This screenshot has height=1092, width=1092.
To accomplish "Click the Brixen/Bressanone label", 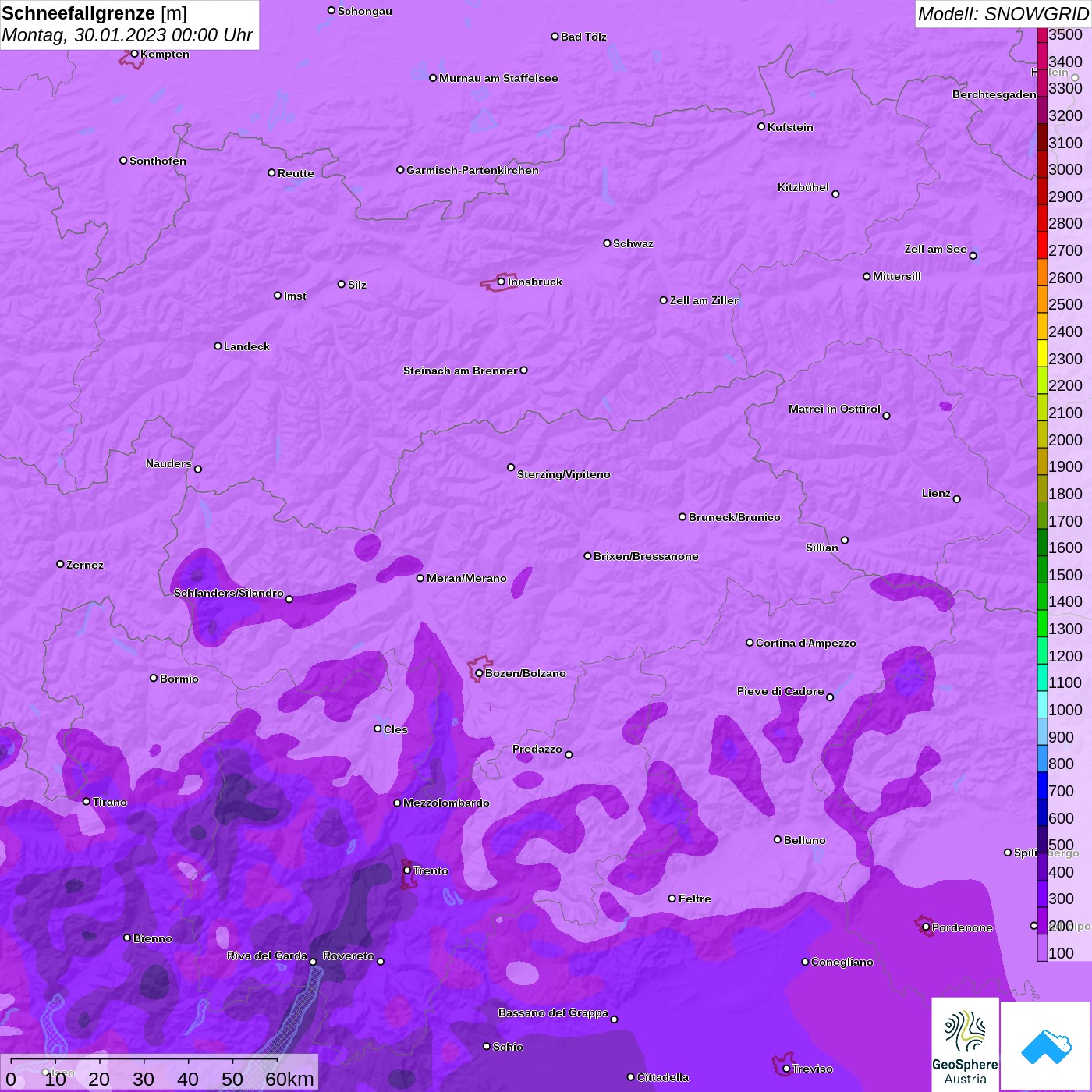I will click(x=646, y=556).
